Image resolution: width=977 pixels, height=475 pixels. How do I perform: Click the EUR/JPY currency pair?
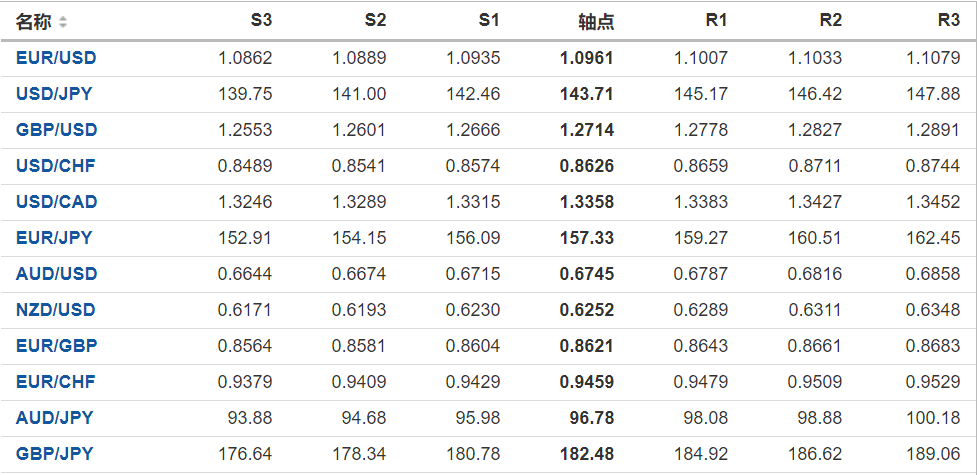(54, 238)
